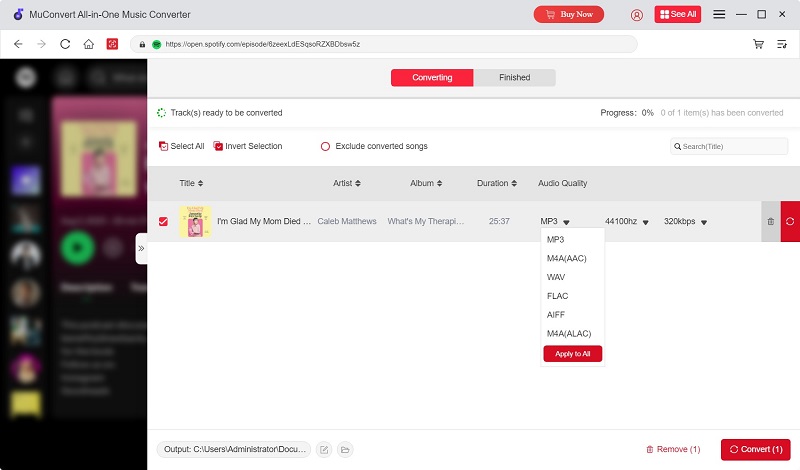Click the Buy Now button
The image size is (800, 470).
[569, 14]
